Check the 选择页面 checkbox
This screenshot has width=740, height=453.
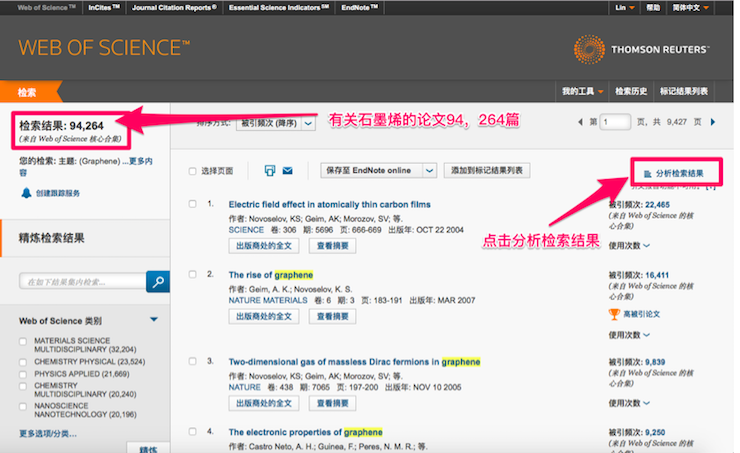[x=192, y=171]
